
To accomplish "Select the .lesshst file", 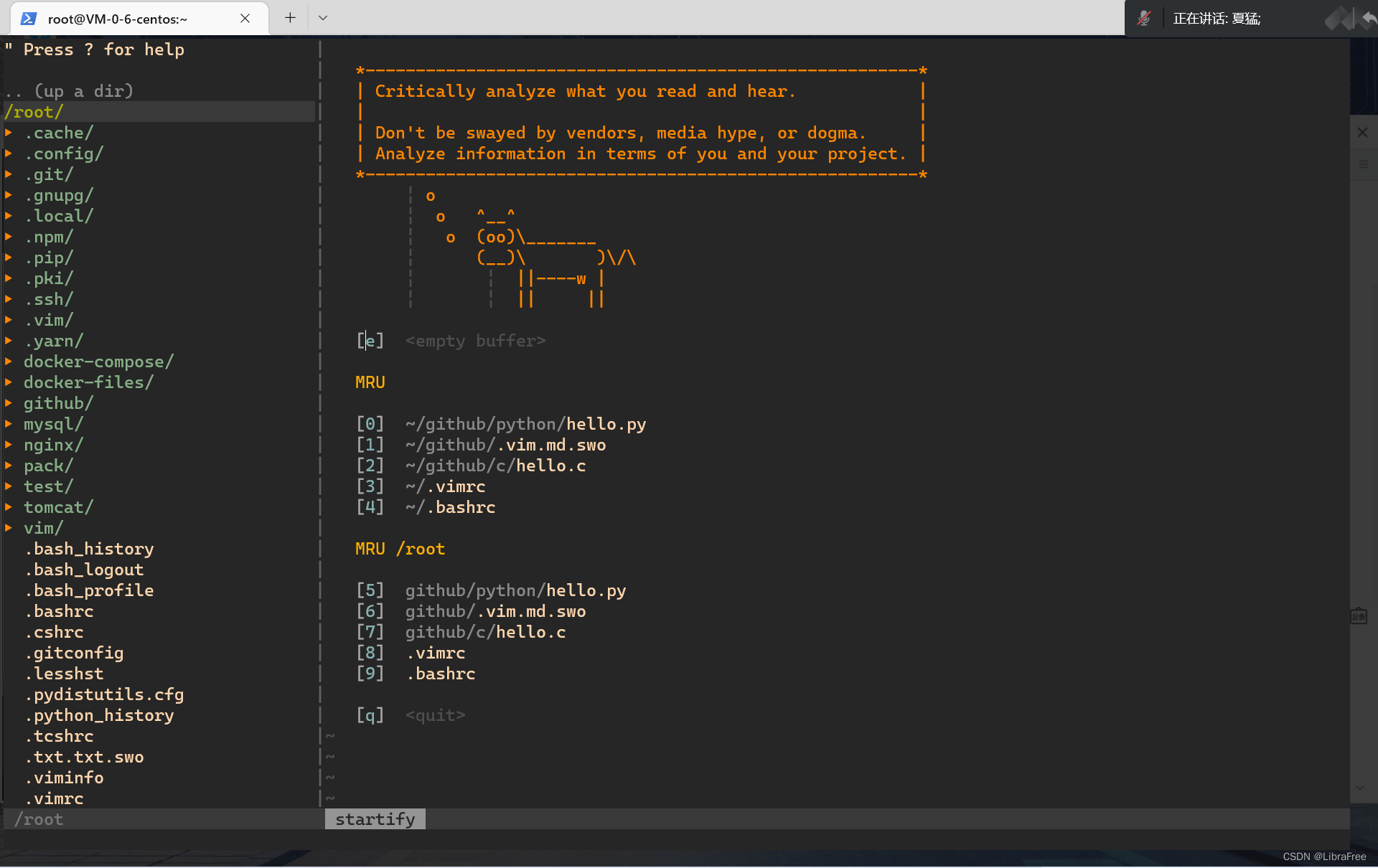I will point(64,674).
